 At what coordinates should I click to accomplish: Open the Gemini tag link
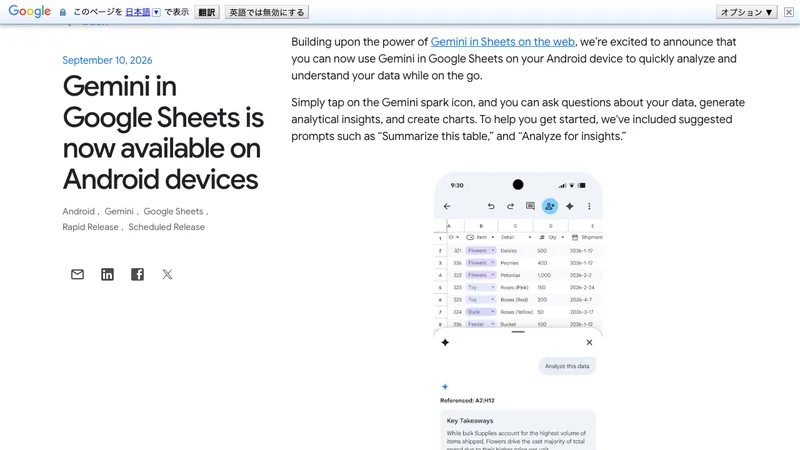tap(119, 211)
